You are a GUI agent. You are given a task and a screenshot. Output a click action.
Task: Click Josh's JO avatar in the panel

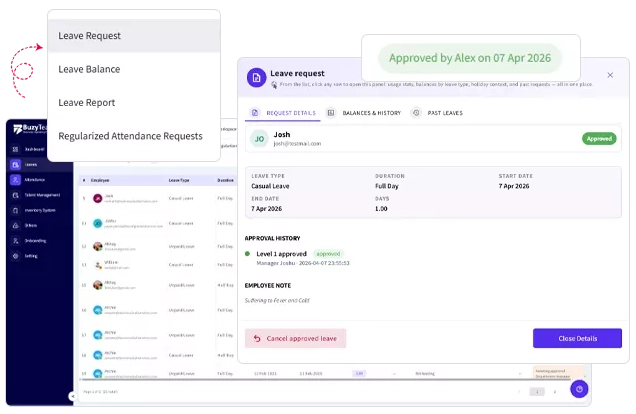[x=259, y=139]
